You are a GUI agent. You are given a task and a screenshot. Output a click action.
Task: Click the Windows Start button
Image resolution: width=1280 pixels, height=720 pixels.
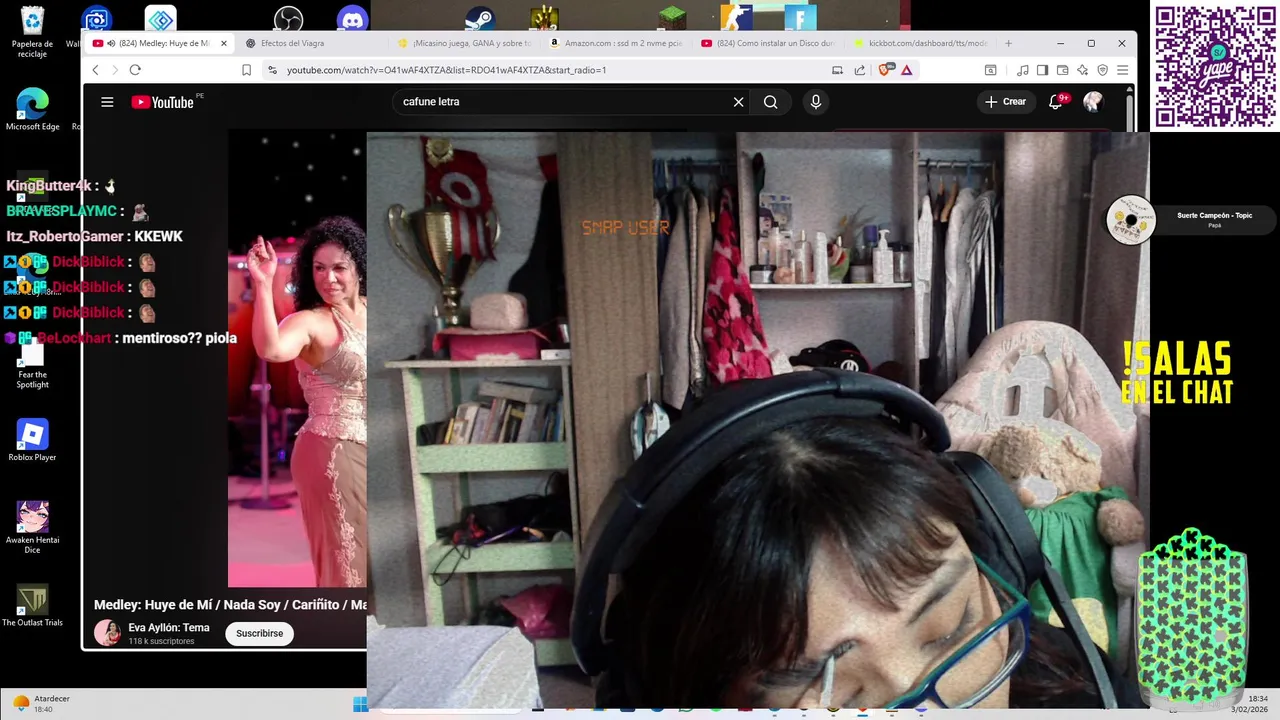coord(360,705)
